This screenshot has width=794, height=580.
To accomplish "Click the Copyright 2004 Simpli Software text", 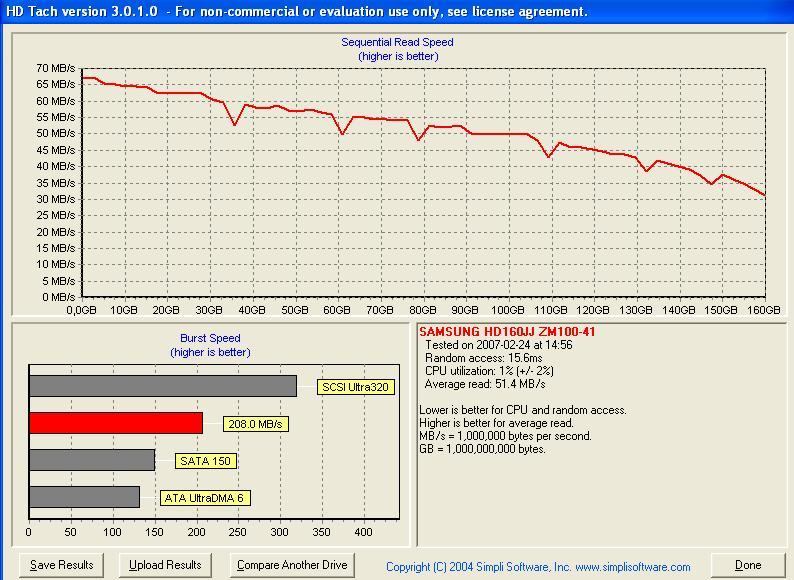I will click(x=538, y=567).
